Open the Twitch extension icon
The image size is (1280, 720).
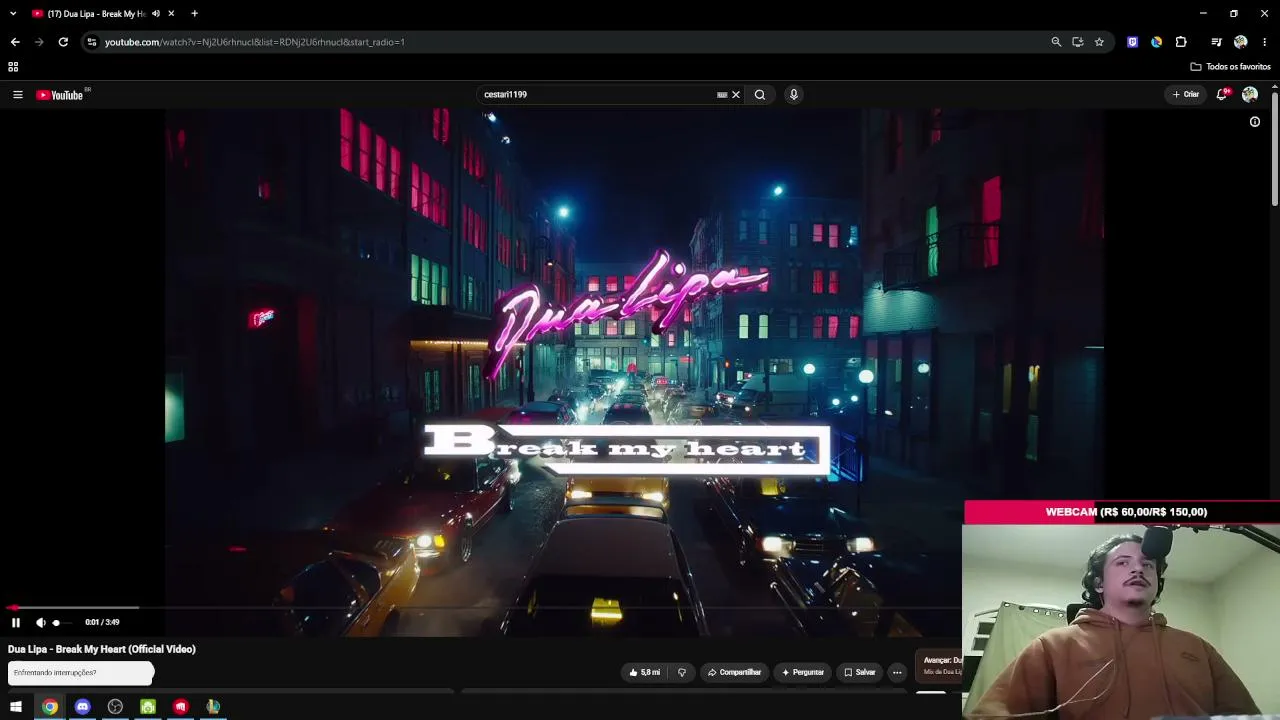(x=1132, y=42)
